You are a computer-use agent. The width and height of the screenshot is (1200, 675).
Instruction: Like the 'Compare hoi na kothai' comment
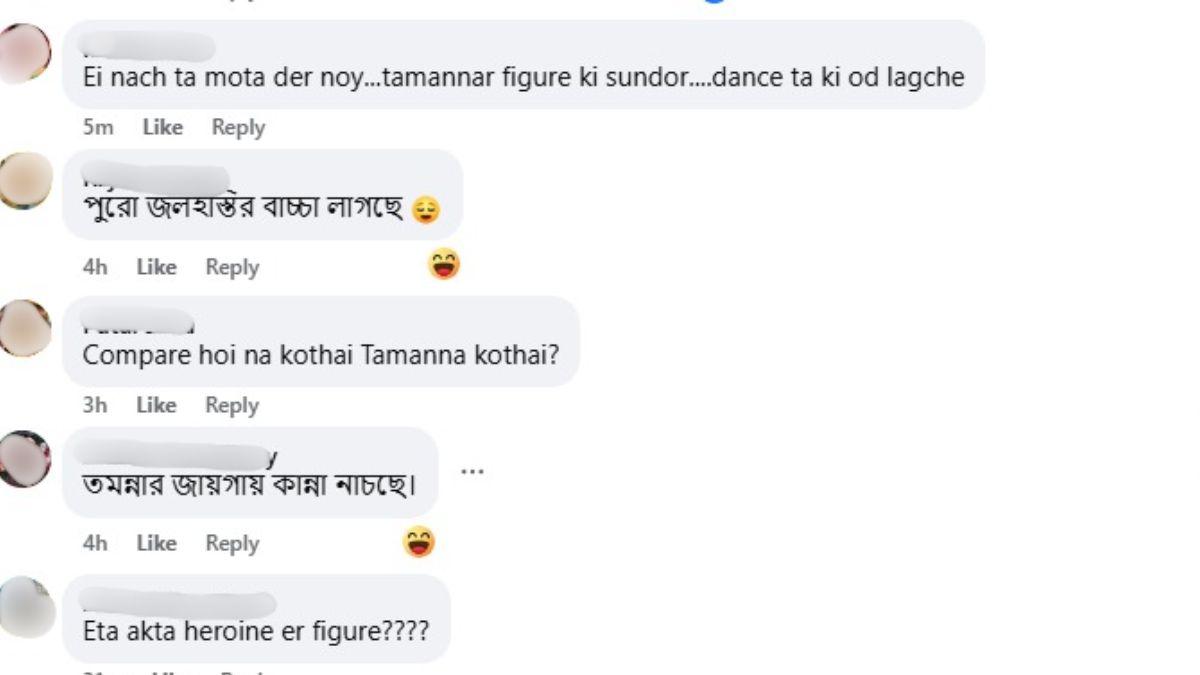pyautogui.click(x=156, y=405)
